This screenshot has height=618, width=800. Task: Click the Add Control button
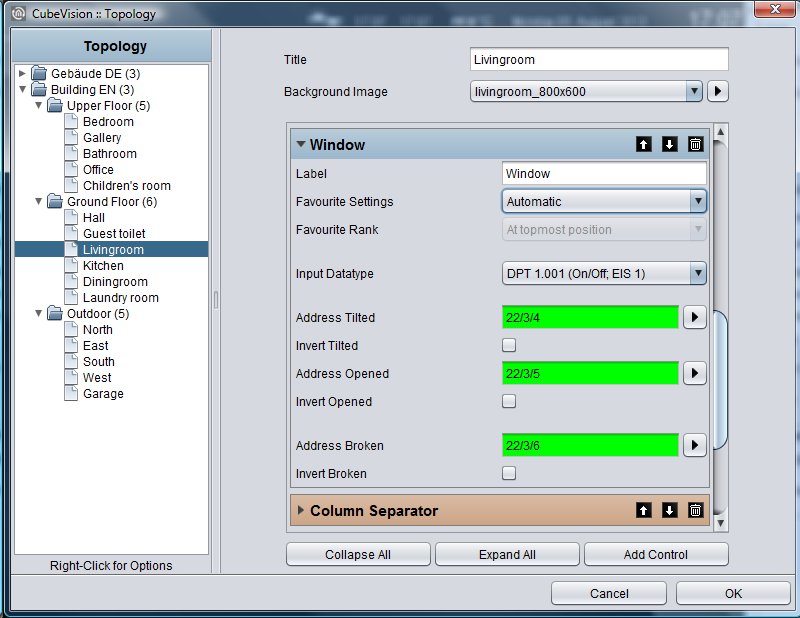coord(656,554)
